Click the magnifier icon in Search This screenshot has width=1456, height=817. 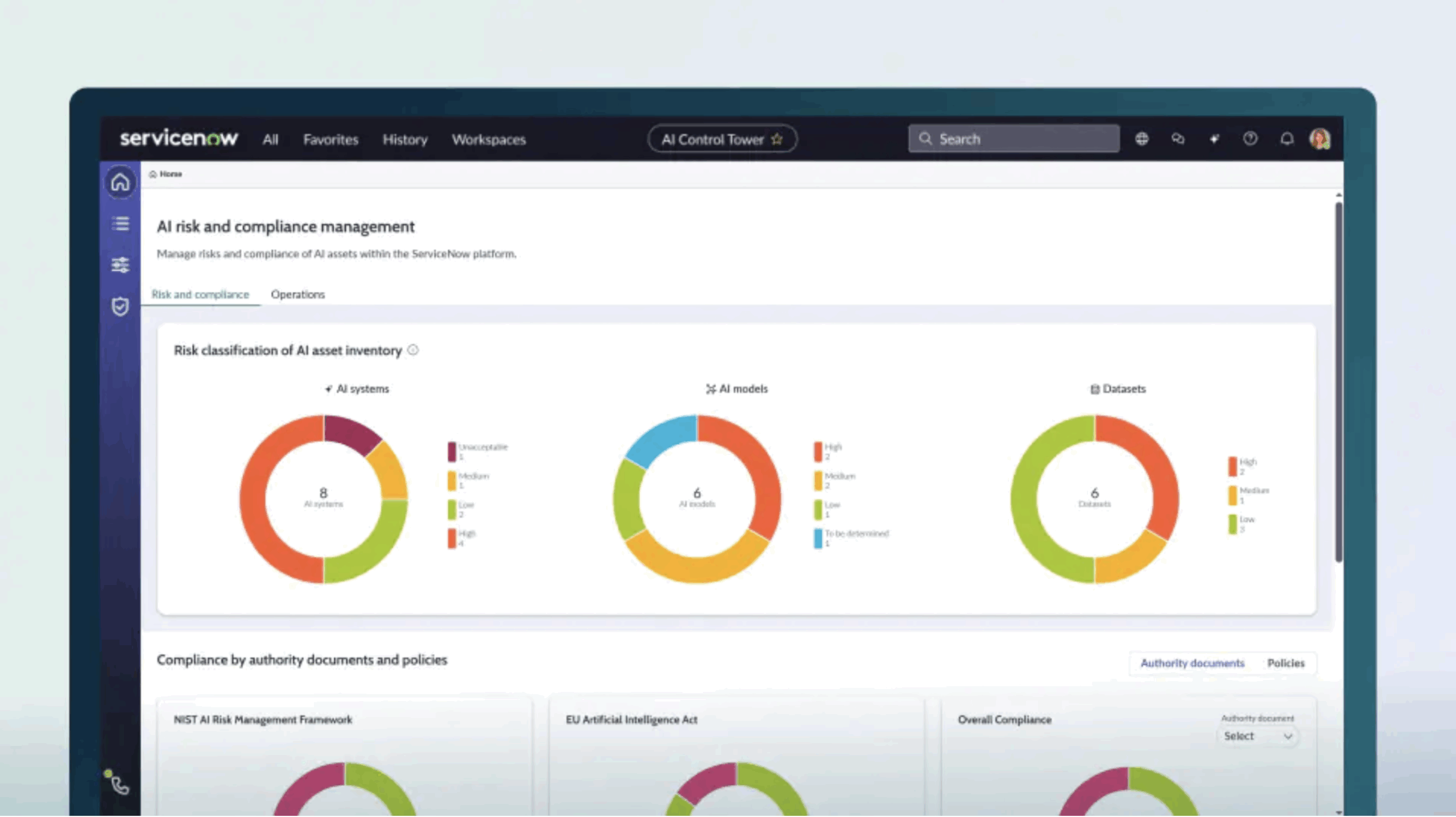[925, 139]
